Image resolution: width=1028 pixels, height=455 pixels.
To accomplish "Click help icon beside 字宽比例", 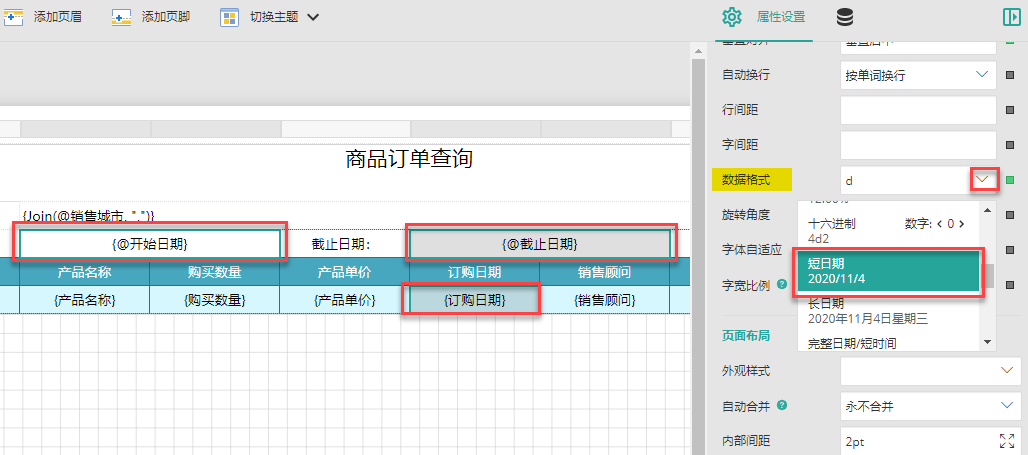I will [x=781, y=285].
